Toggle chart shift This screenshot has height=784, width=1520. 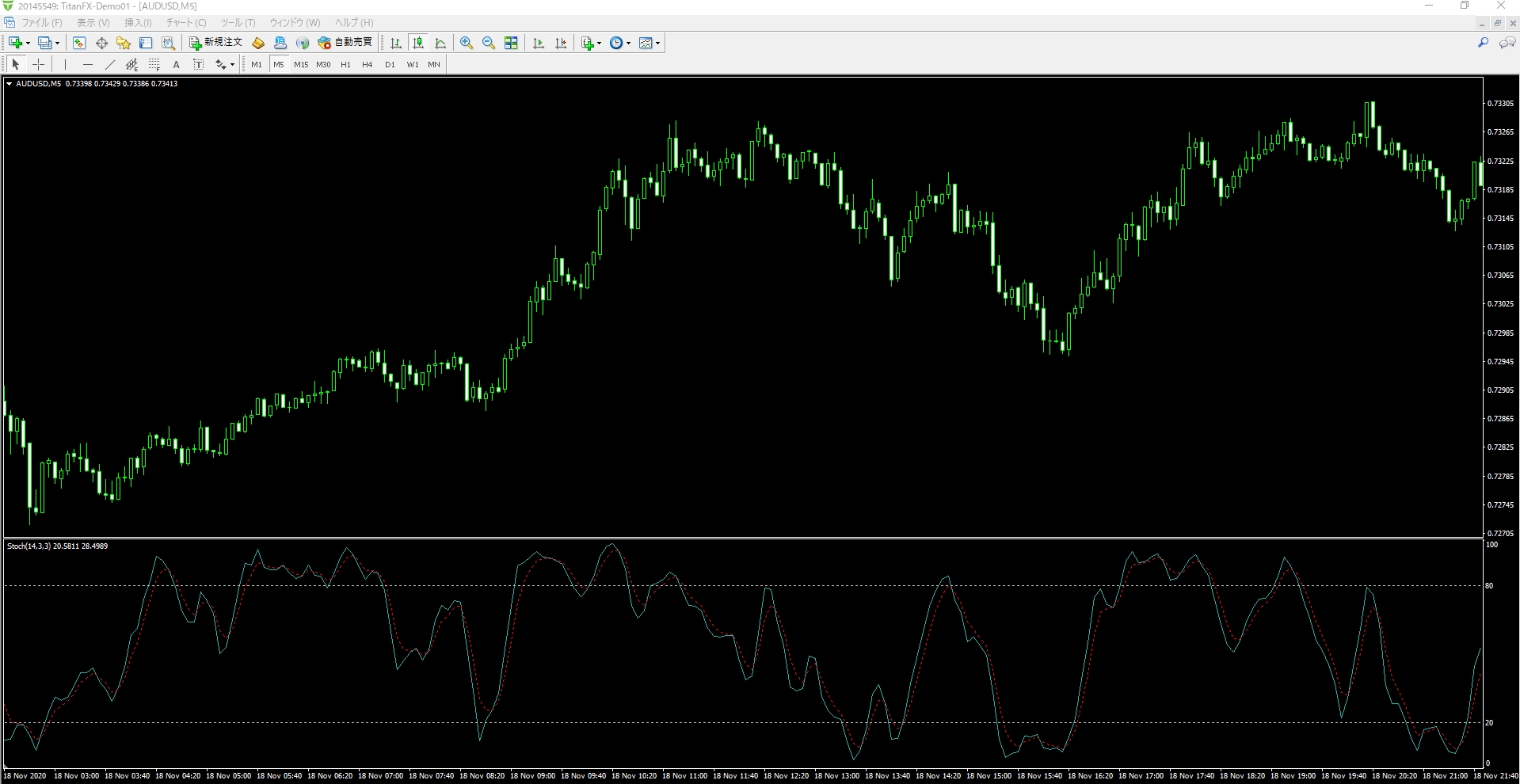[561, 43]
